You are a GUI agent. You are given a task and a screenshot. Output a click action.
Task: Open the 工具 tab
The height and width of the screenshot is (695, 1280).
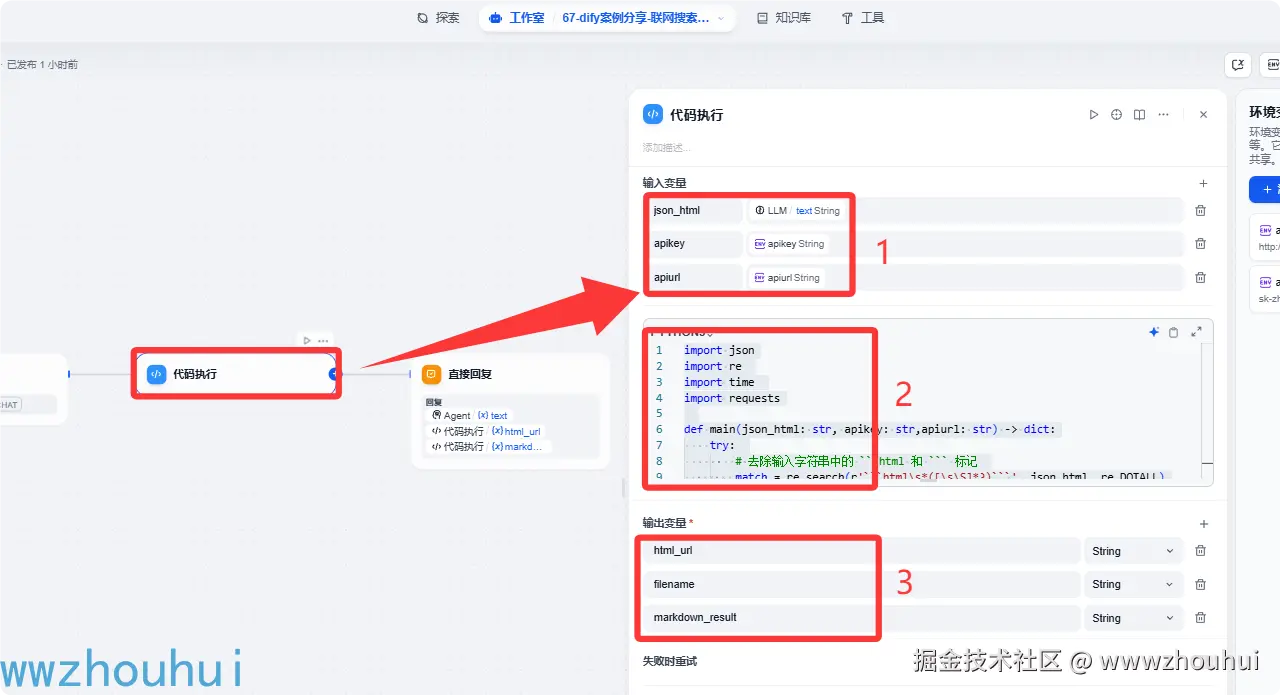click(x=863, y=18)
